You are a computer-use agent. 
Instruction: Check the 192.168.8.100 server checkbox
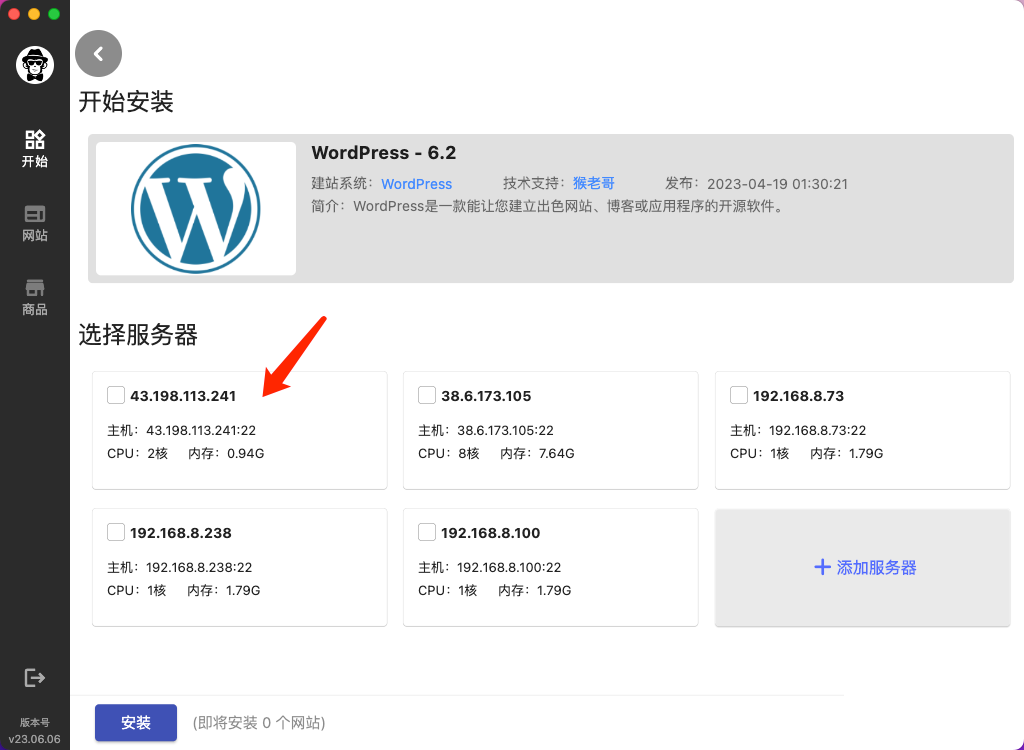[426, 532]
